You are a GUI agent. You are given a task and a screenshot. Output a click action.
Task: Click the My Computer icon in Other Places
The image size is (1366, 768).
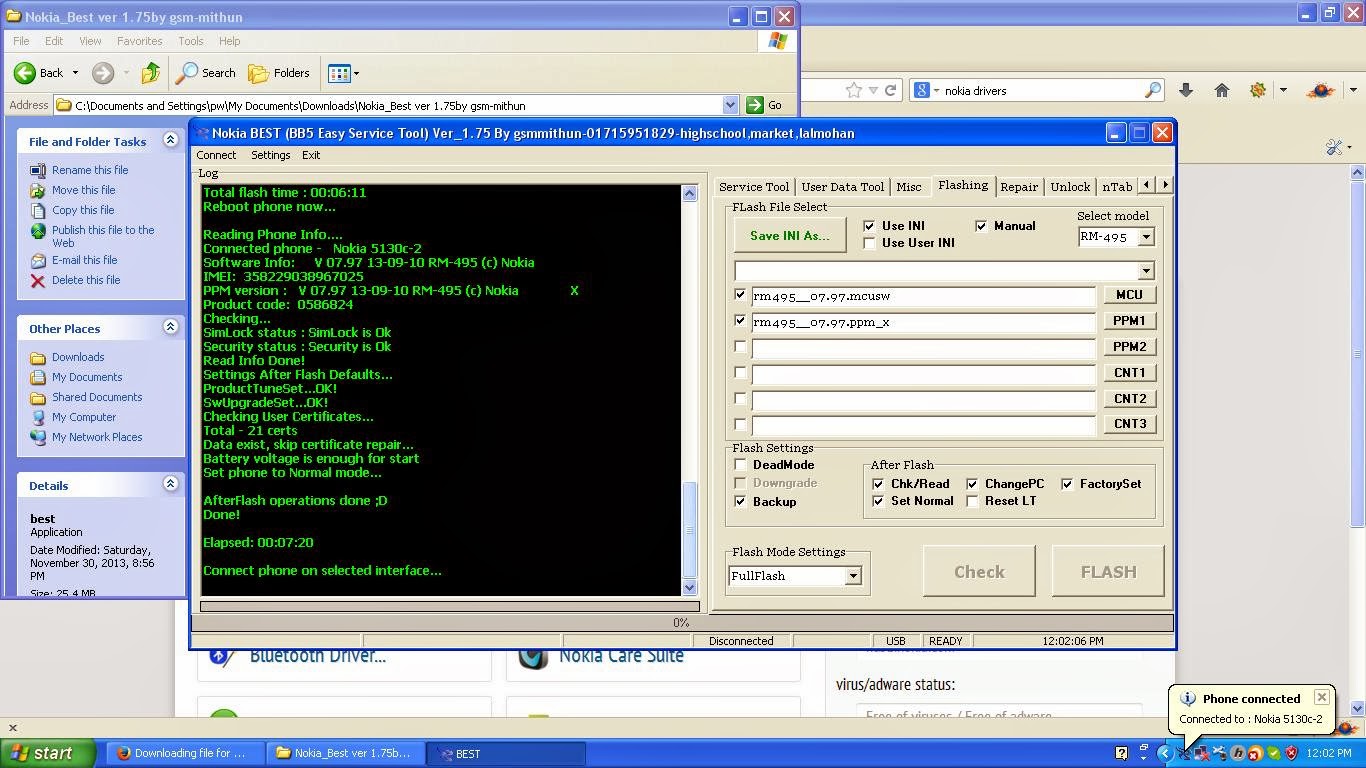[x=38, y=417]
